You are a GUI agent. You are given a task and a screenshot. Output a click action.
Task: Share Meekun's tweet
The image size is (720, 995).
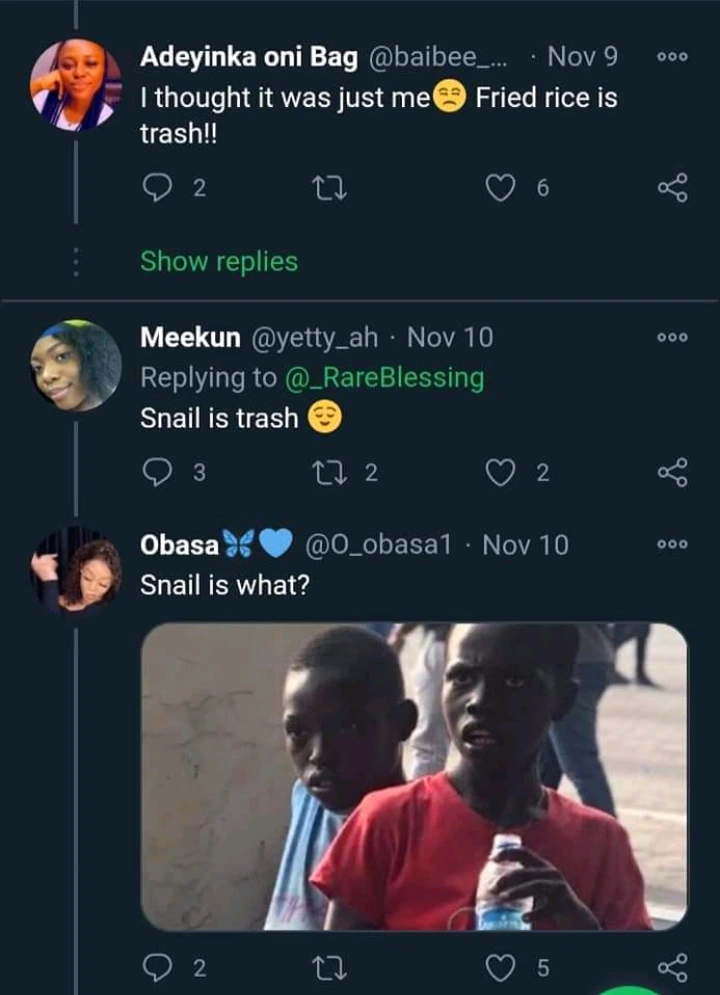pos(673,473)
